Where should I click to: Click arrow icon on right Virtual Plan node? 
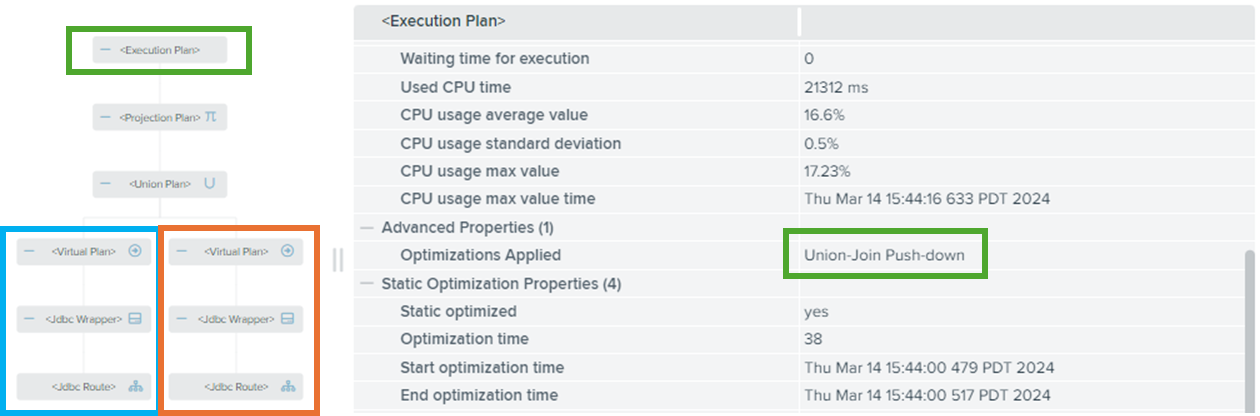point(287,251)
